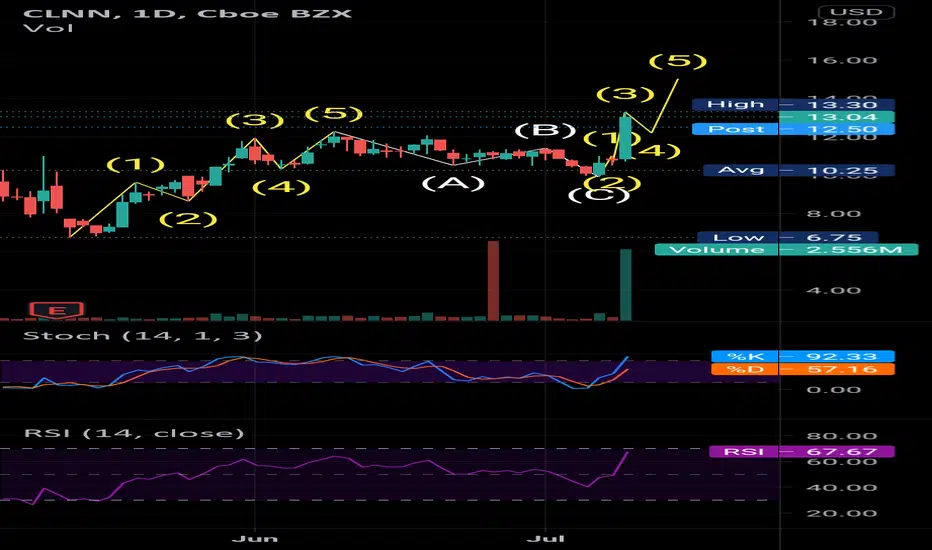
Task: Click the 18.00 price axis tick
Action: [x=842, y=23]
